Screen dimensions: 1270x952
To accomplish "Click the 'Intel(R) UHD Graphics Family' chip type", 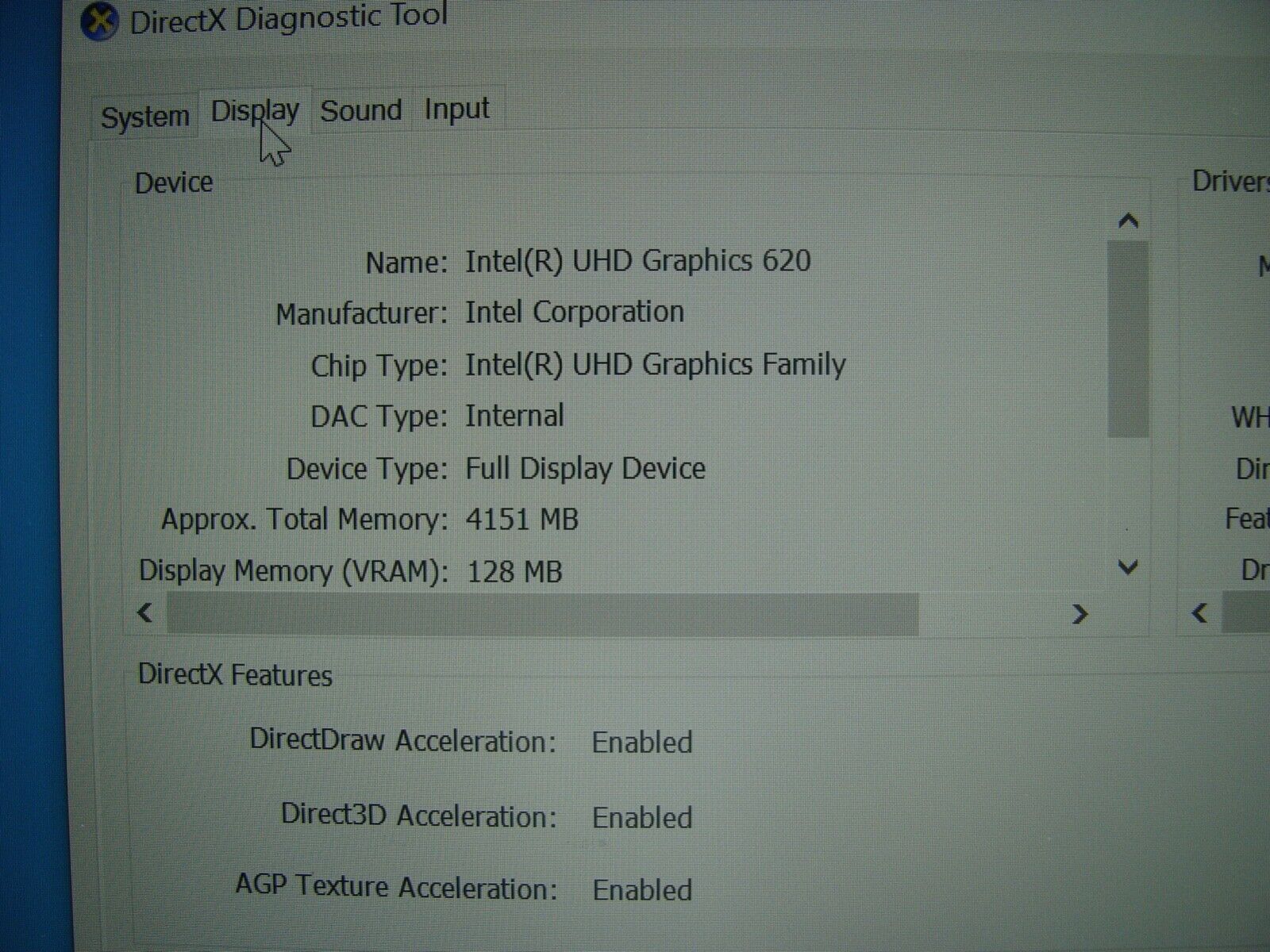I will tap(656, 364).
